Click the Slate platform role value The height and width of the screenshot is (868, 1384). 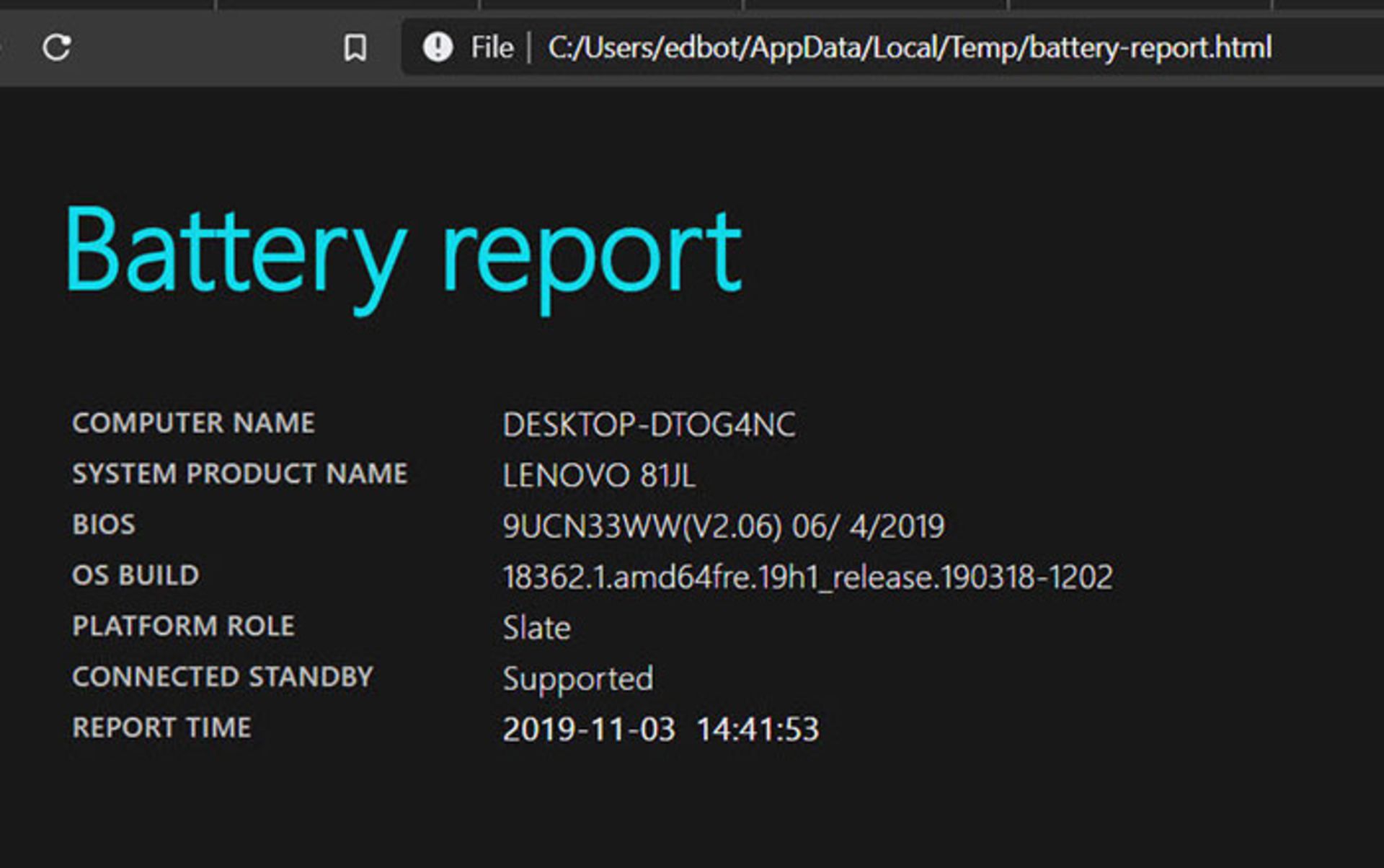point(536,628)
